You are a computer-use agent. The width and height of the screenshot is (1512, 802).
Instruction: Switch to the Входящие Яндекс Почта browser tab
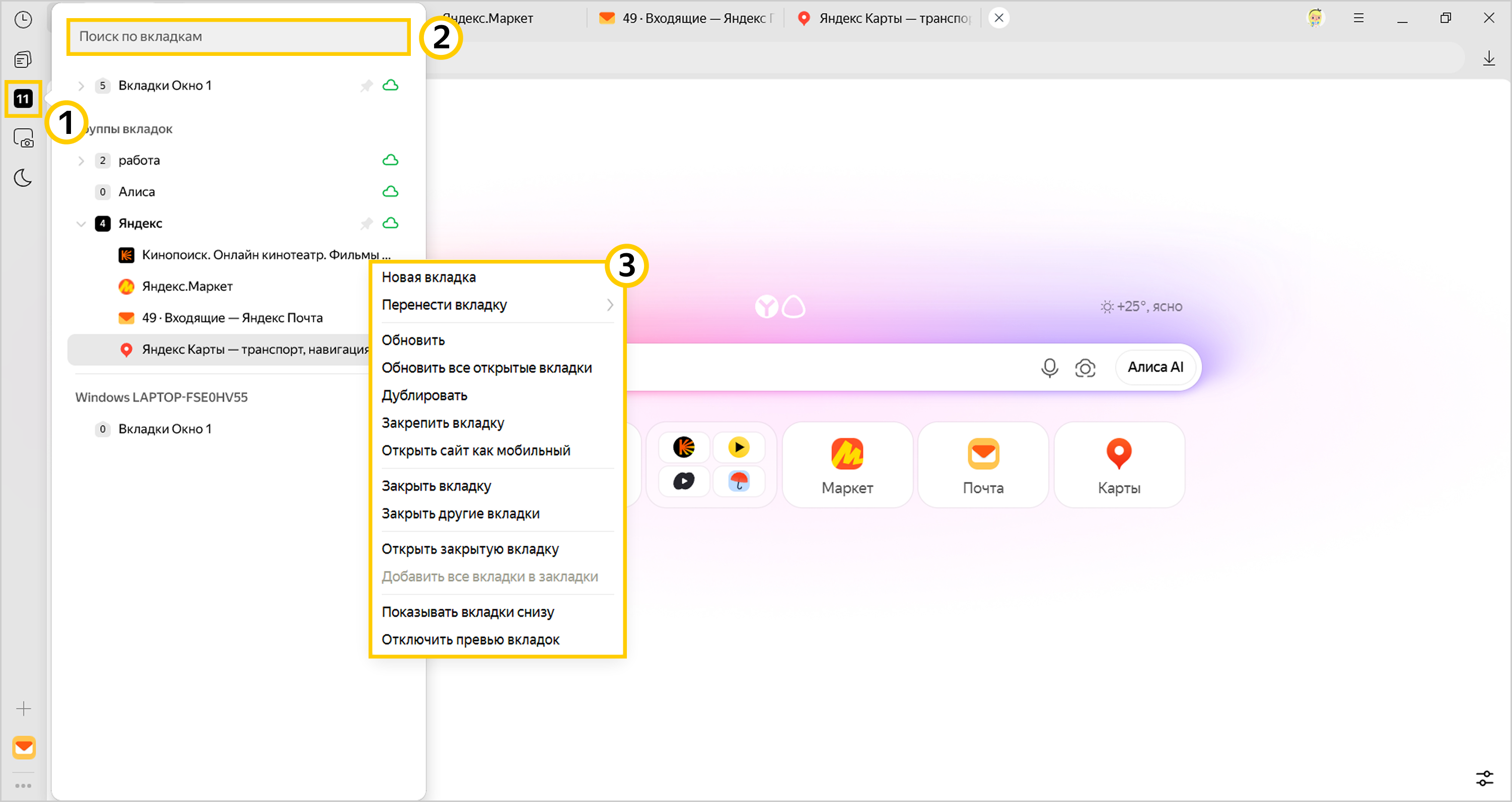686,18
